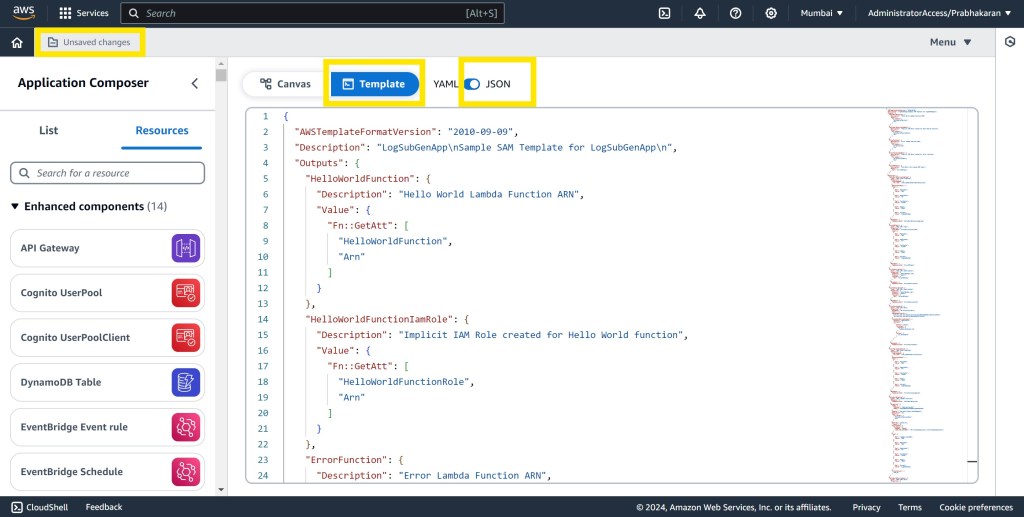Toggle the YAML/JSON format switch
The image size is (1024, 517).
[x=472, y=84]
